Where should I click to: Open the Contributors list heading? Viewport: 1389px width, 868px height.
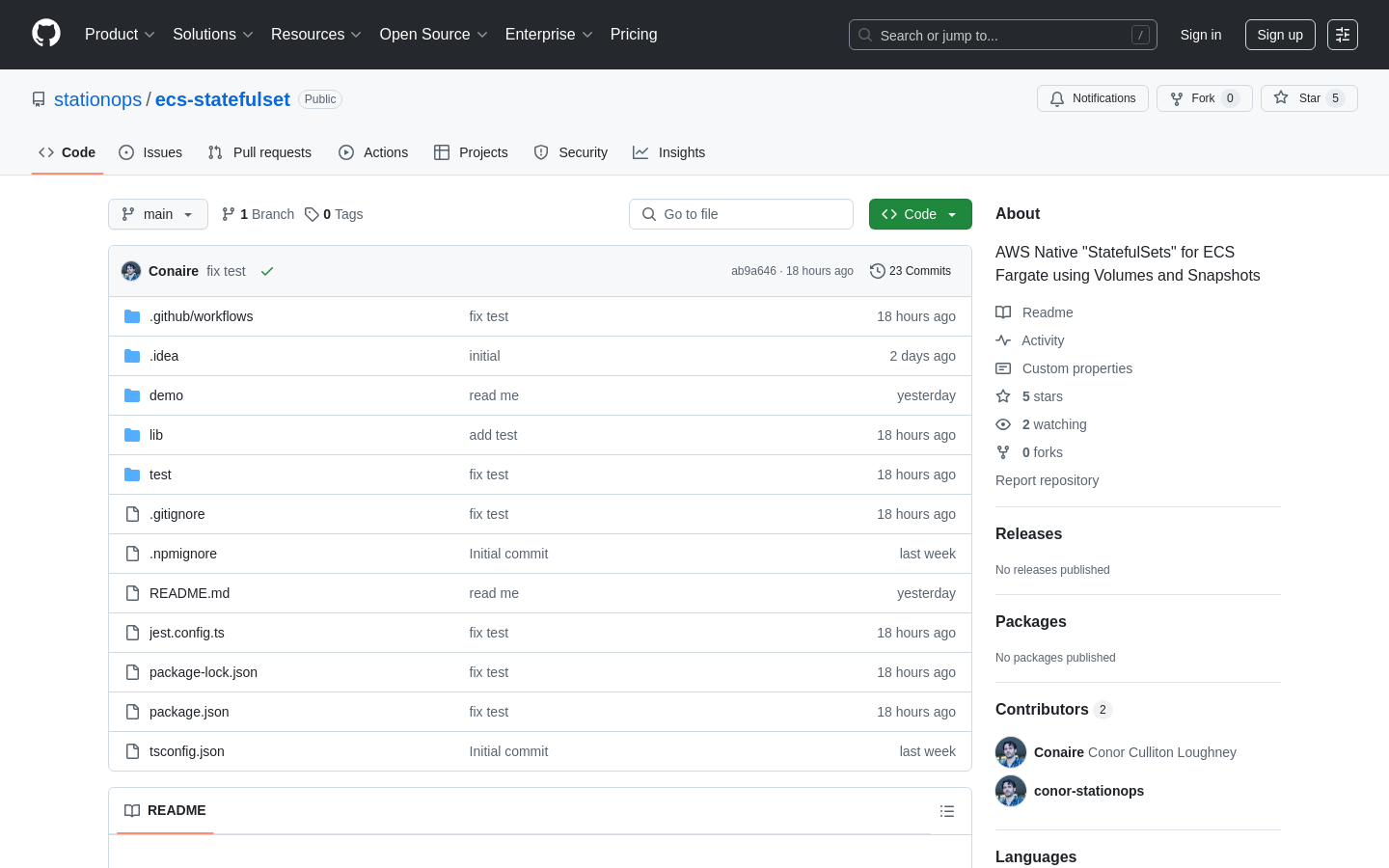(1053, 709)
